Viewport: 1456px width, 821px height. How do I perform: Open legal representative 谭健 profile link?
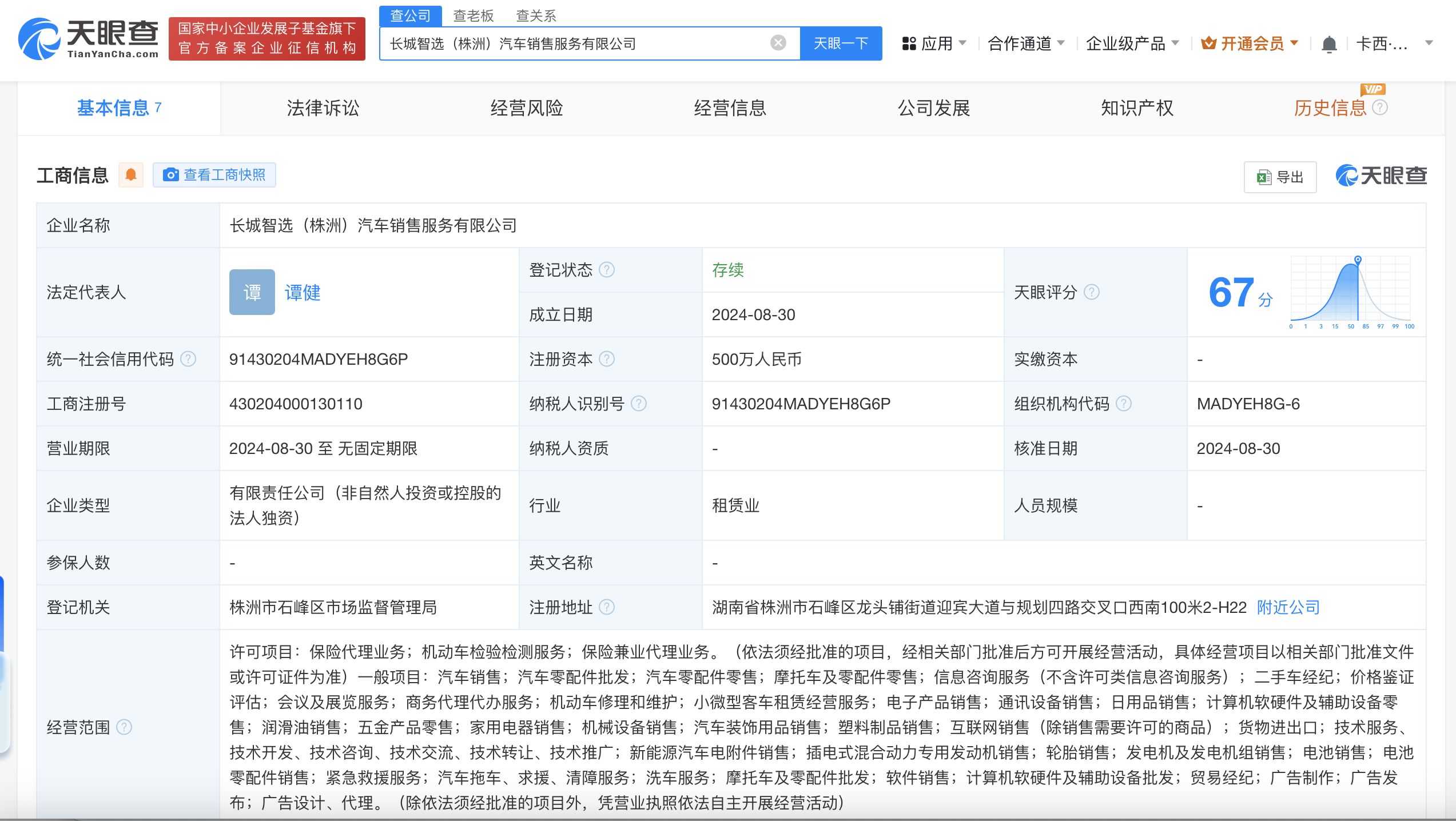[303, 293]
